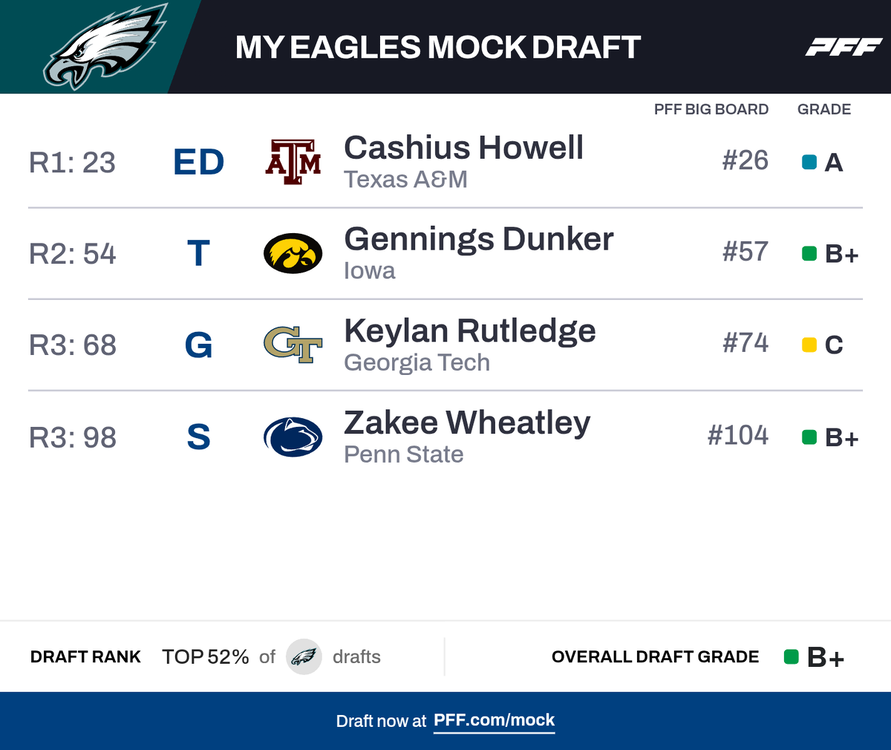Click the PFF Big Board column header
891x750 pixels.
click(711, 109)
